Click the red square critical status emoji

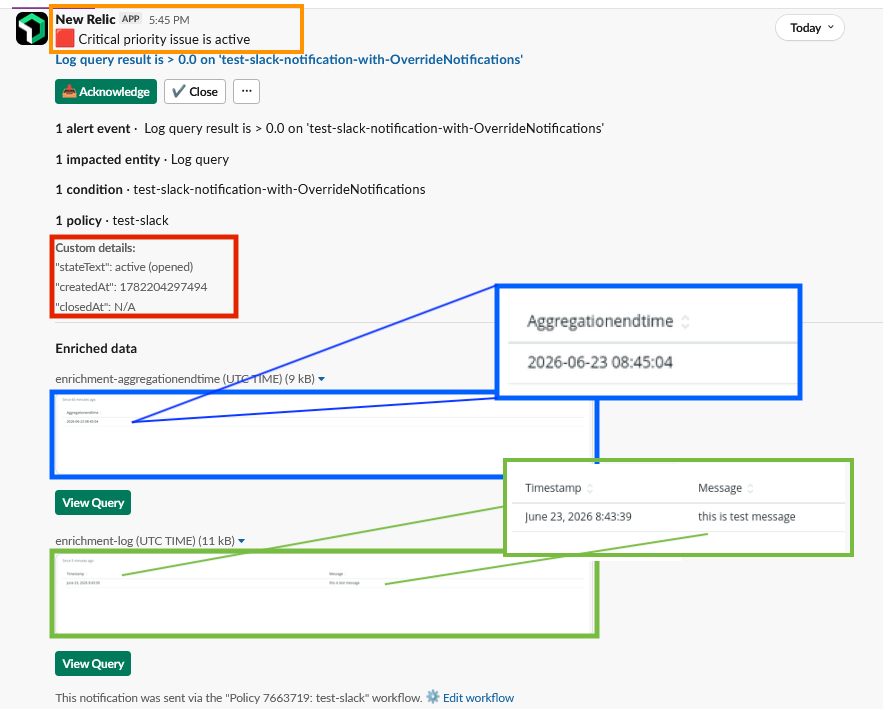[65, 39]
